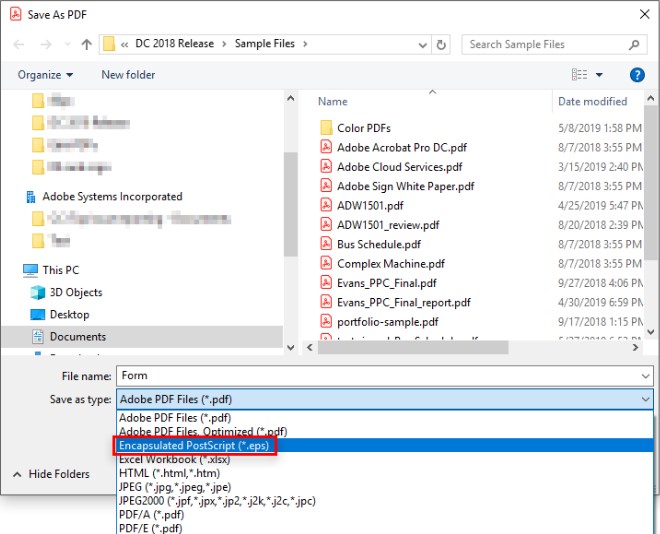The width and height of the screenshot is (660, 534).
Task: Click Hide Folders toggle
Action: 51,474
